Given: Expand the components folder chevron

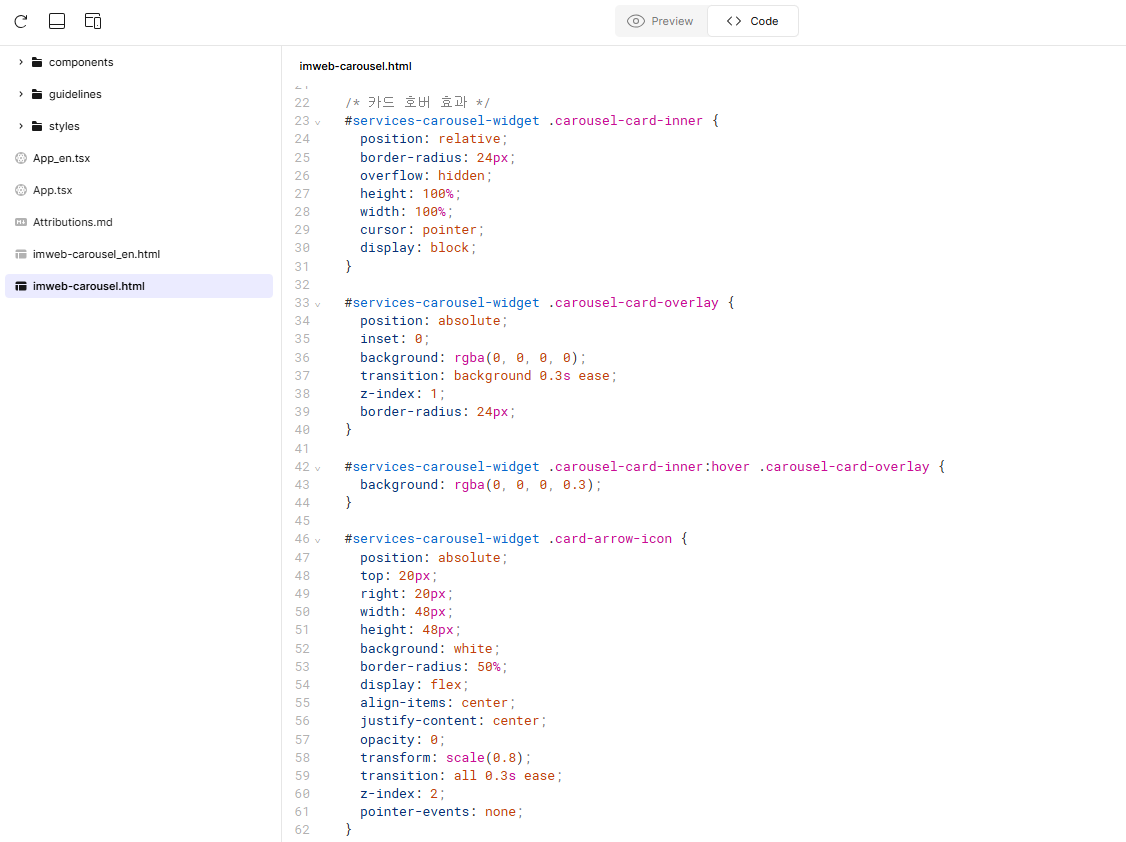Looking at the screenshot, I should tap(21, 62).
